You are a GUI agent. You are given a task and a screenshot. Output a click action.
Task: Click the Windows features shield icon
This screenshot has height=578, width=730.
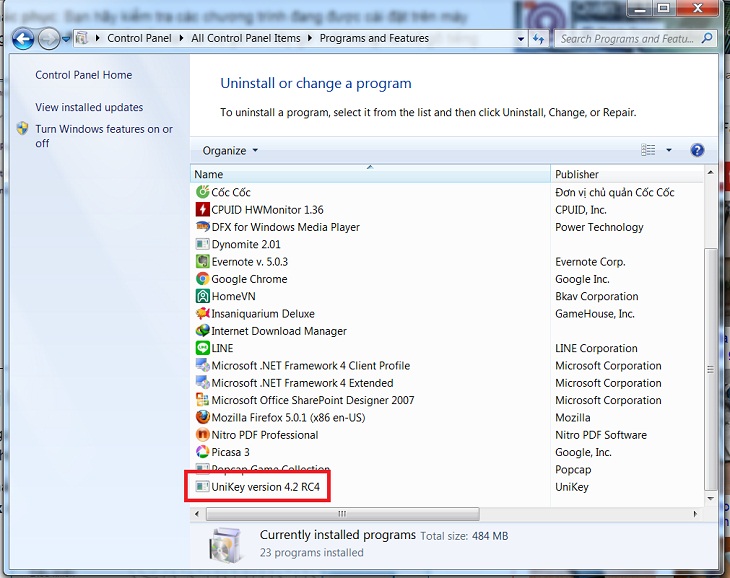[x=22, y=128]
